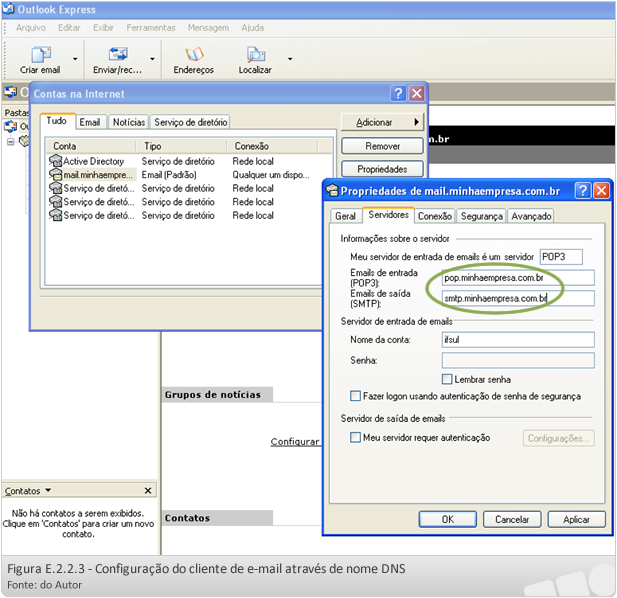Screen dimensions: 617x598
Task: Switch to the Avançado tab
Action: (x=531, y=216)
